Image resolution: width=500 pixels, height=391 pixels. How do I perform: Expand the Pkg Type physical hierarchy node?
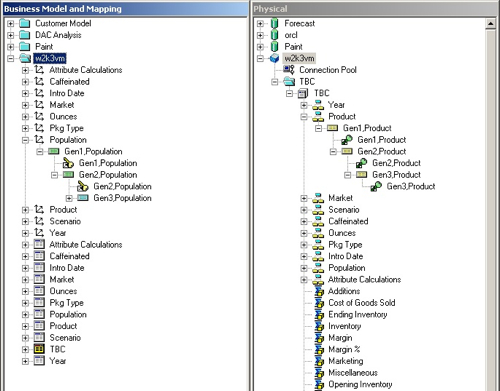click(304, 245)
